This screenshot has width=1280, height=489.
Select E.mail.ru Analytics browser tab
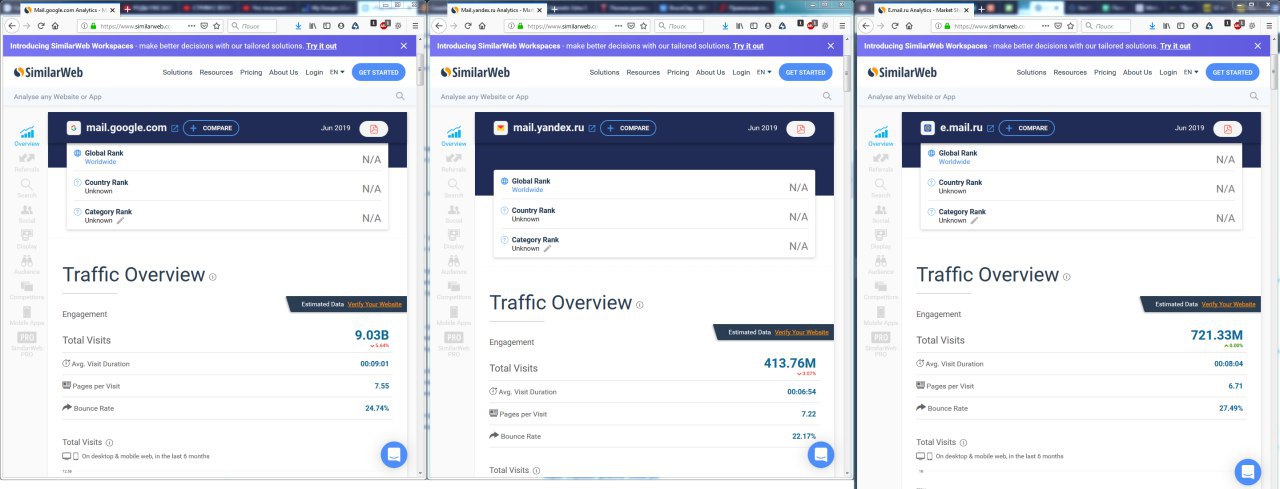tap(925, 10)
